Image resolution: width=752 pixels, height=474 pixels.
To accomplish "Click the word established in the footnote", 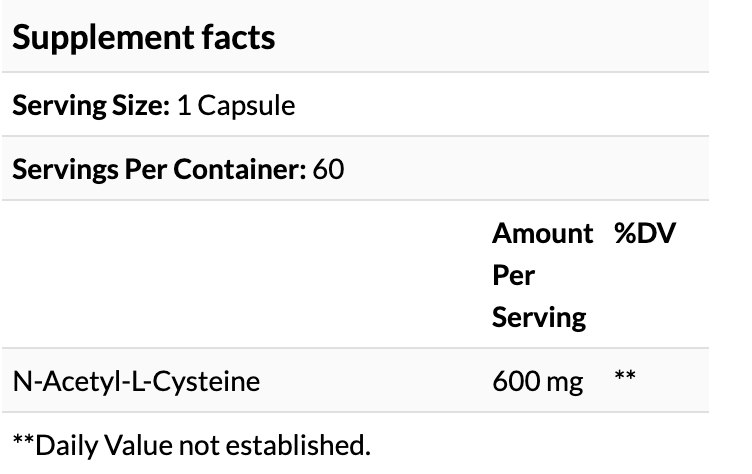I will tap(298, 445).
